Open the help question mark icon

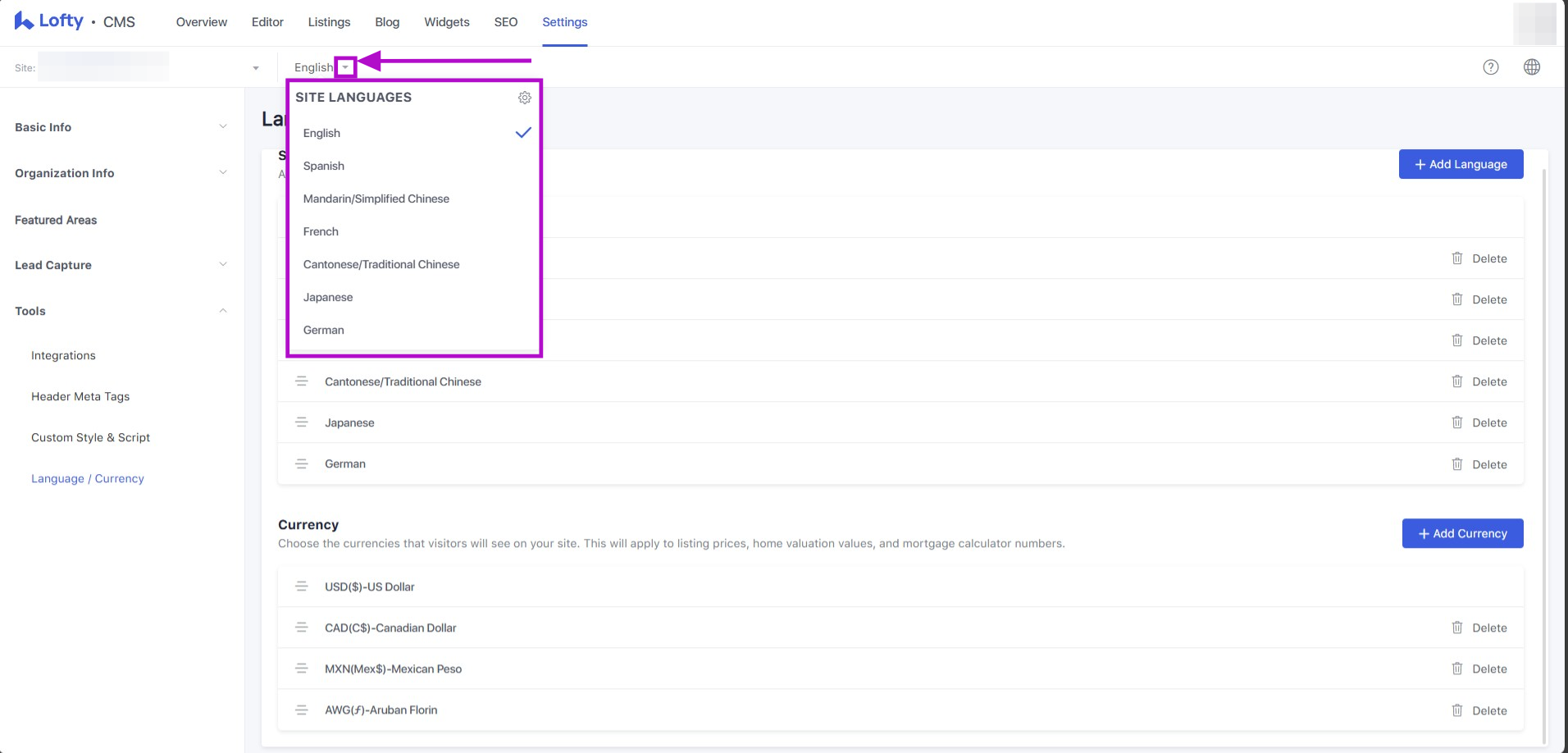pyautogui.click(x=1491, y=67)
